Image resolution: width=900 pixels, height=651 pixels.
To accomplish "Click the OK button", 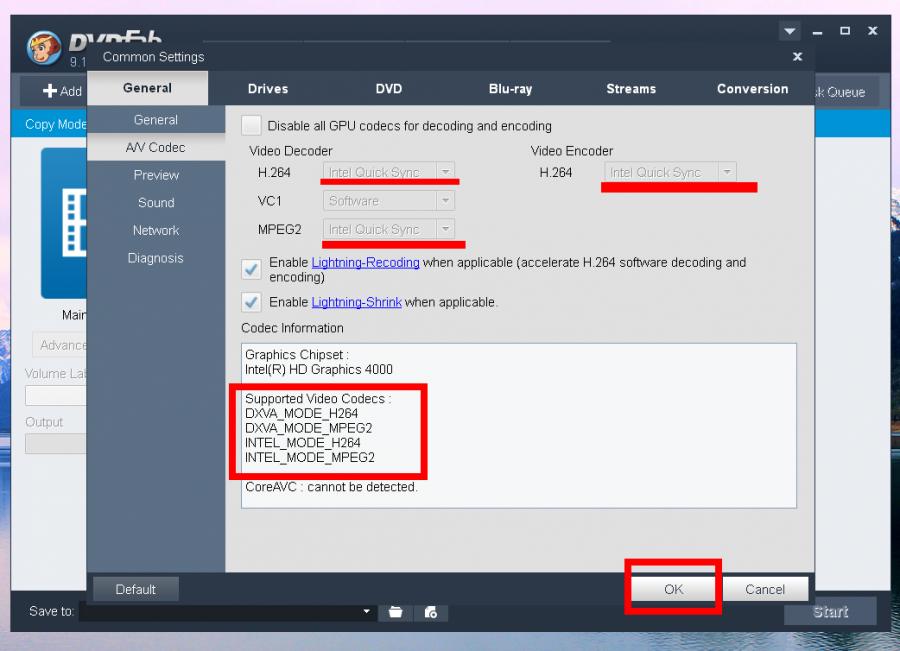I will pyautogui.click(x=673, y=589).
